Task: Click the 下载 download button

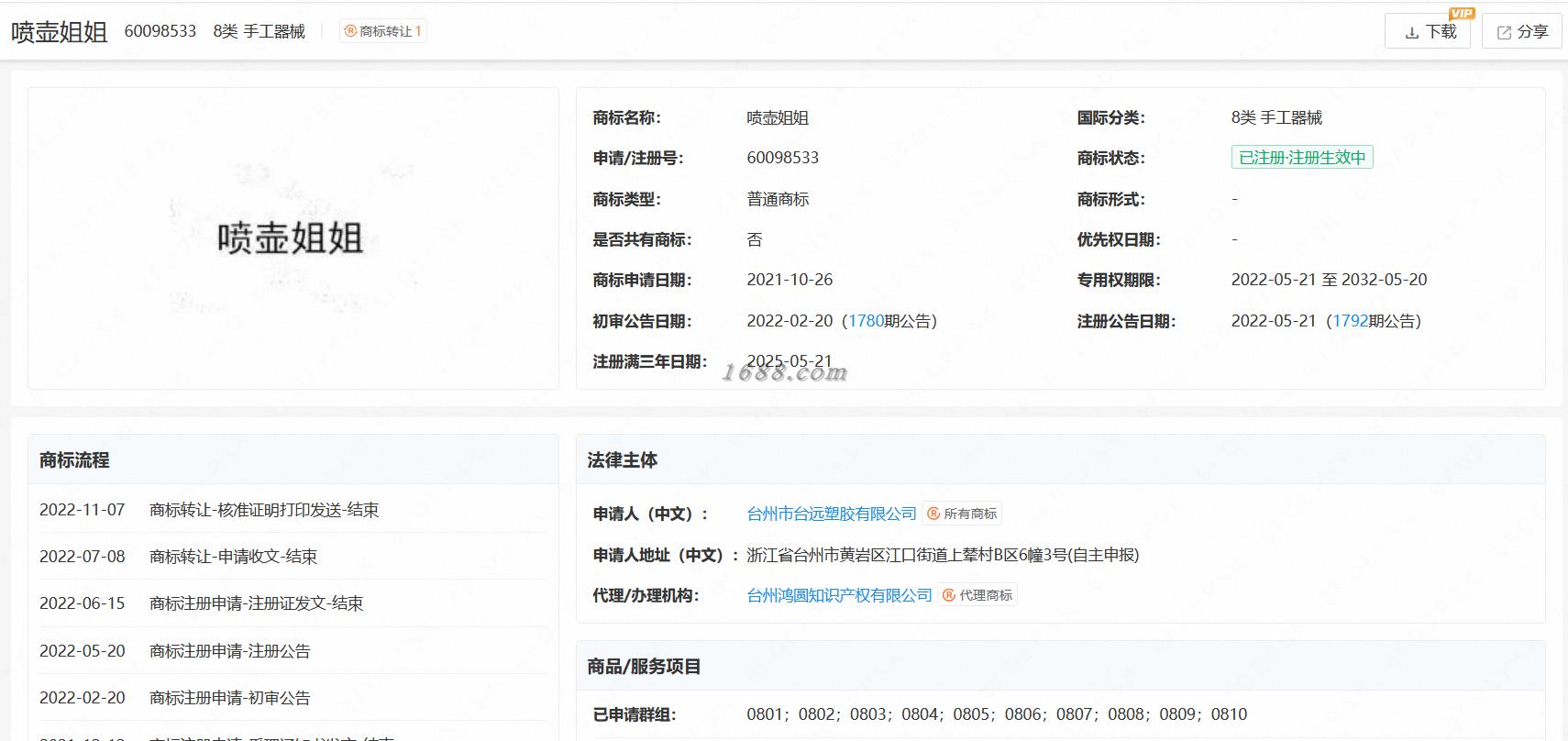Action: [x=1428, y=31]
